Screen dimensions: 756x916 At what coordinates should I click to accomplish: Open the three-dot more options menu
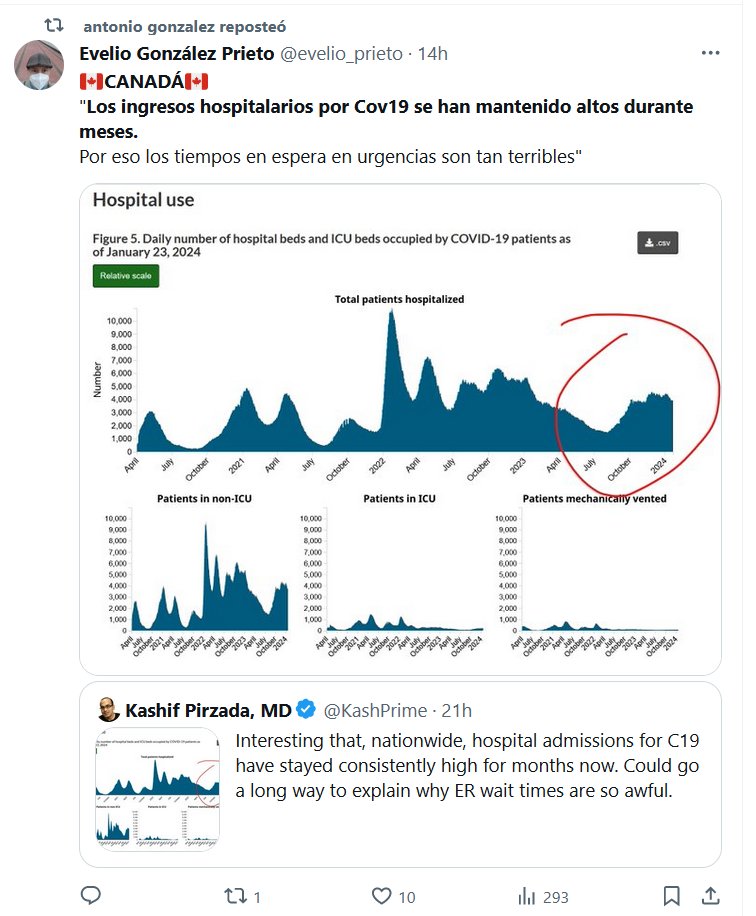pyautogui.click(x=710, y=53)
